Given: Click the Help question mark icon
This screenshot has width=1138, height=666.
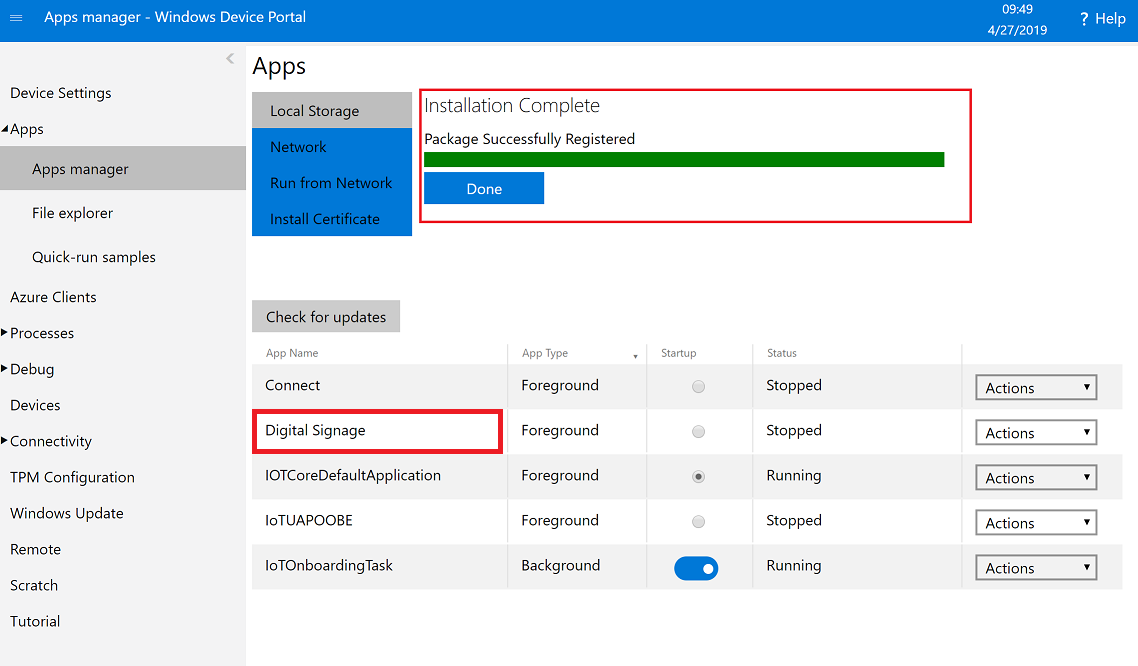Looking at the screenshot, I should (1084, 19).
